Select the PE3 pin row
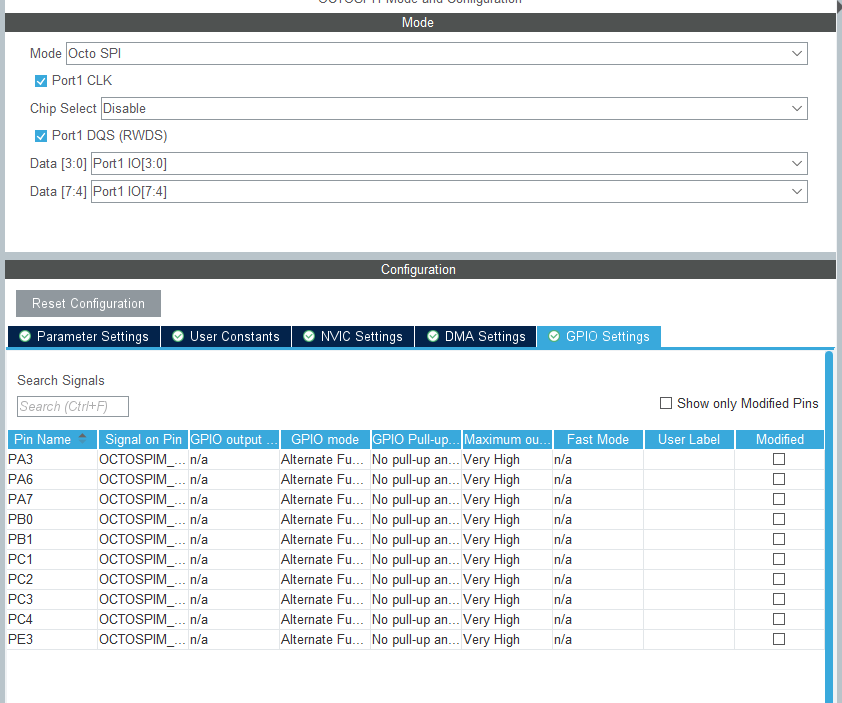Image resolution: width=842 pixels, height=703 pixels. pos(416,640)
